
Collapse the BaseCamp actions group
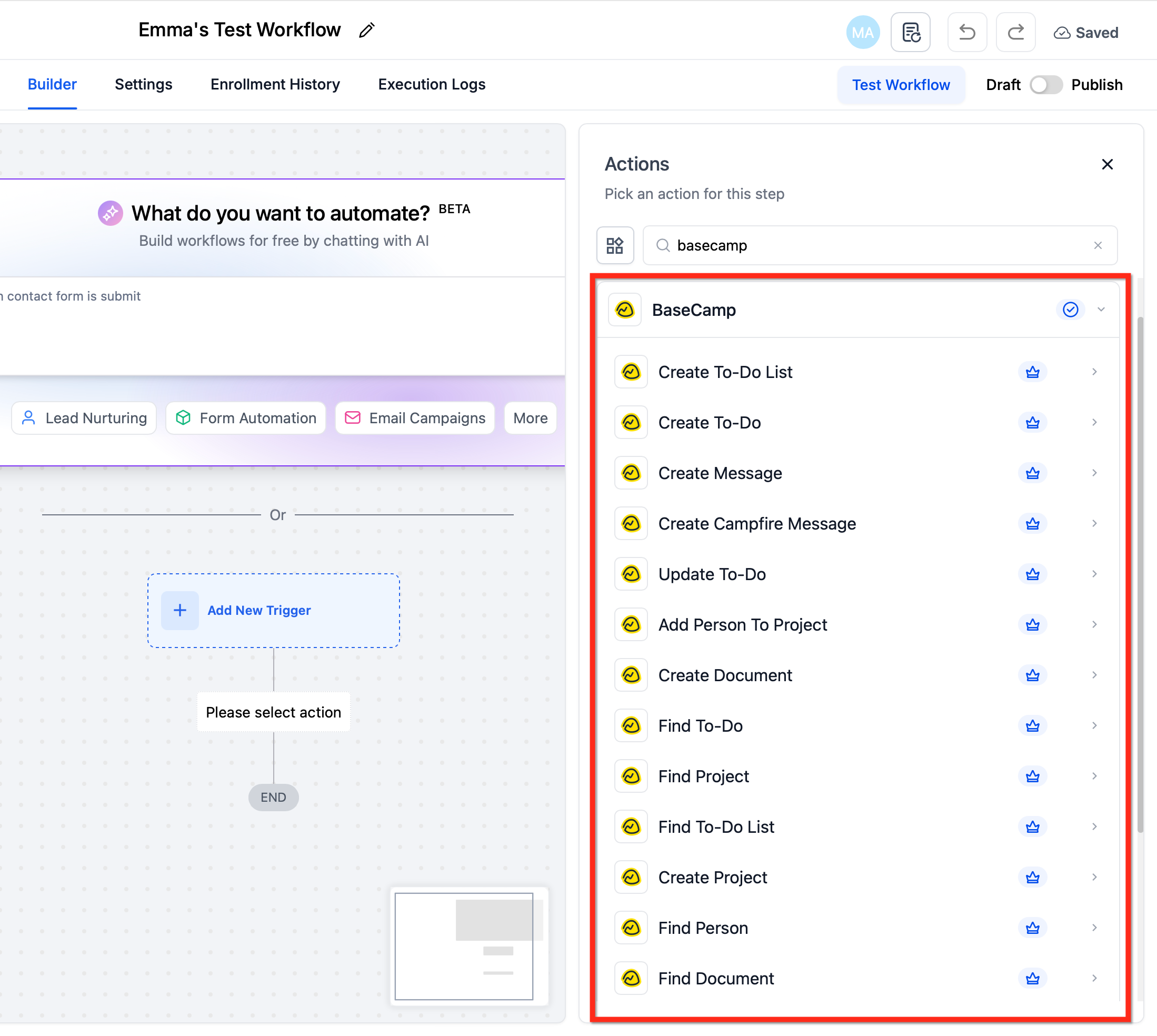[1101, 310]
